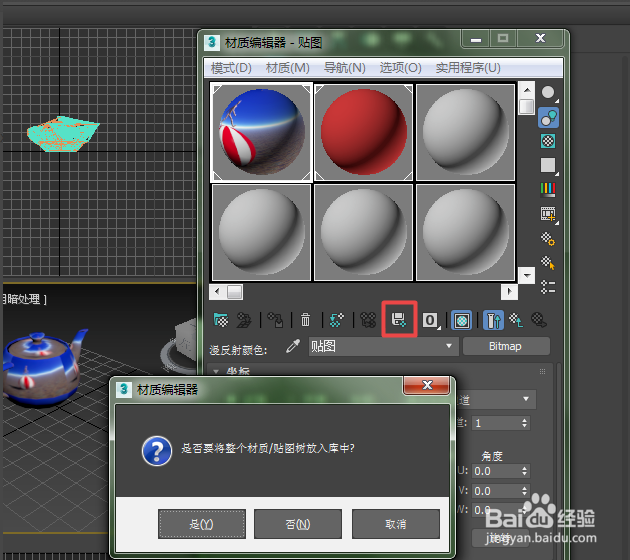Open the channel dropdown behind the dialog
This screenshot has width=630, height=560.
(496, 399)
